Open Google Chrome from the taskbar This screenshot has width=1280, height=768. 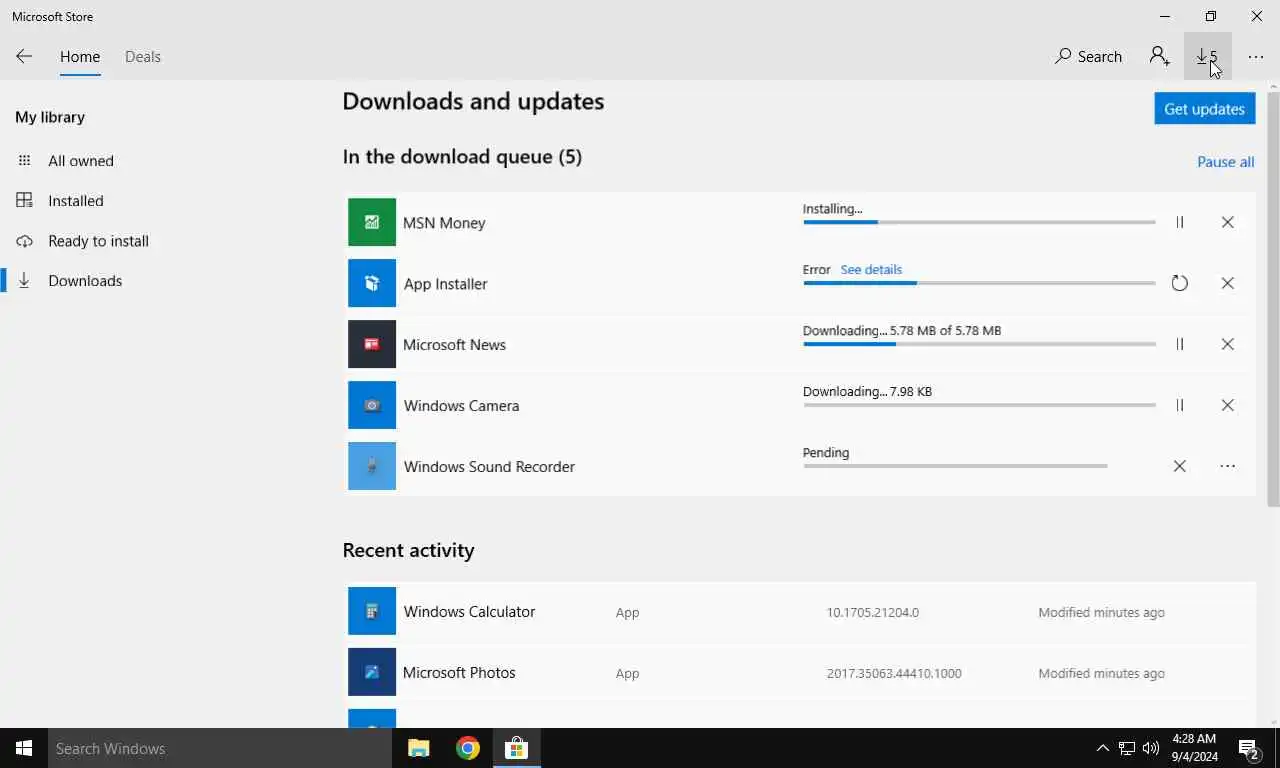(x=467, y=748)
